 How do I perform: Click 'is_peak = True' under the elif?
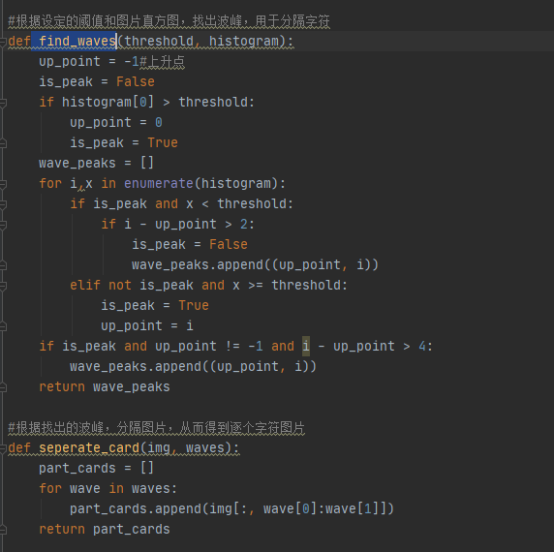[155, 305]
